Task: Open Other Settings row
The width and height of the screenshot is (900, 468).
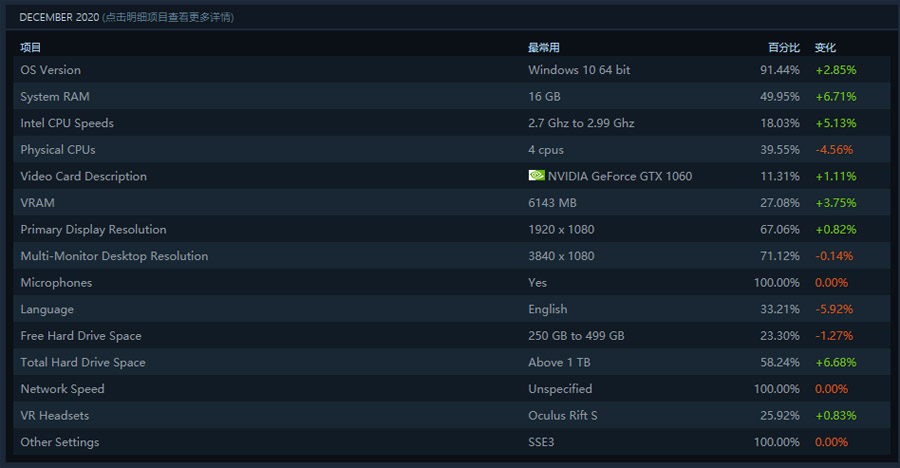Action: click(x=451, y=442)
